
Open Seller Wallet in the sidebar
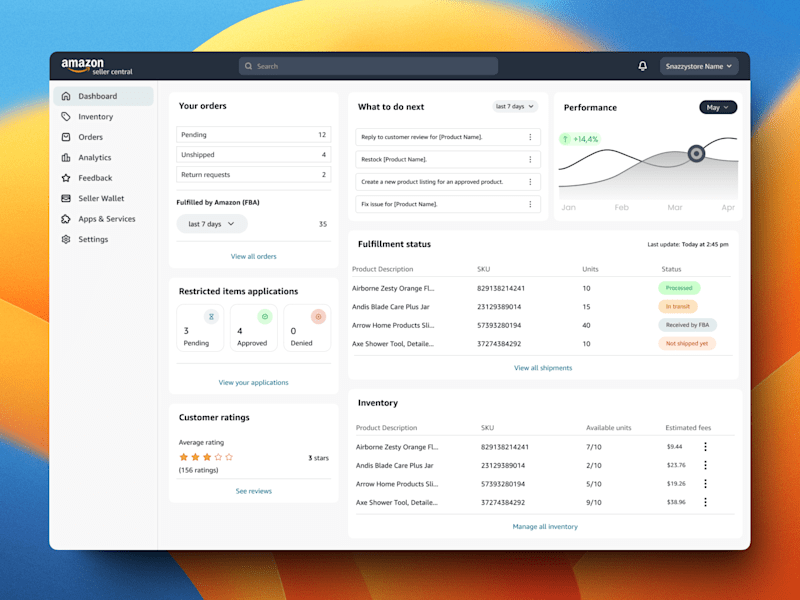pyautogui.click(x=103, y=198)
